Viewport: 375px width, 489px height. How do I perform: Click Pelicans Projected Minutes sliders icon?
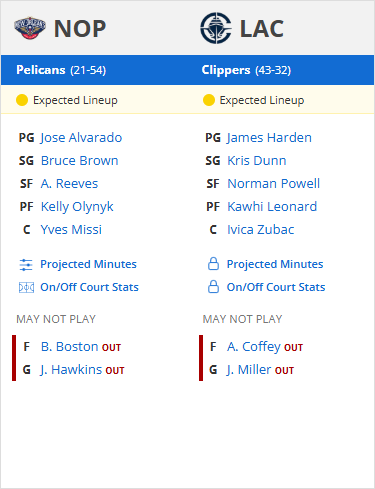(26, 265)
